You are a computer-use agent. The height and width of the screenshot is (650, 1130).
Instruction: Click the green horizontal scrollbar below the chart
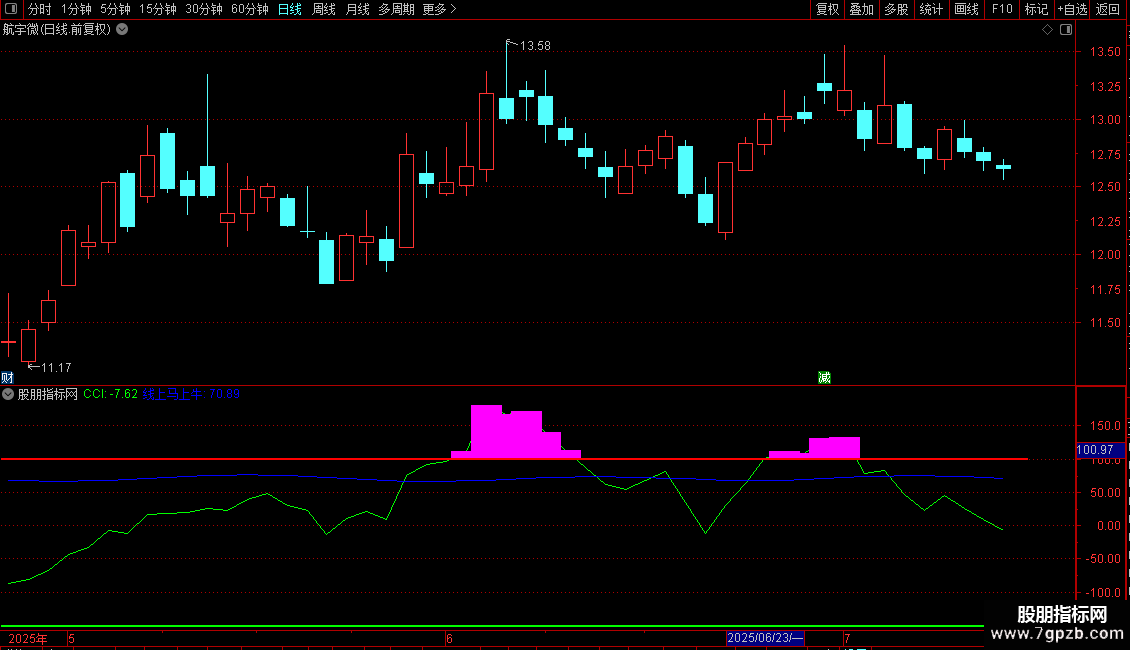(492, 627)
